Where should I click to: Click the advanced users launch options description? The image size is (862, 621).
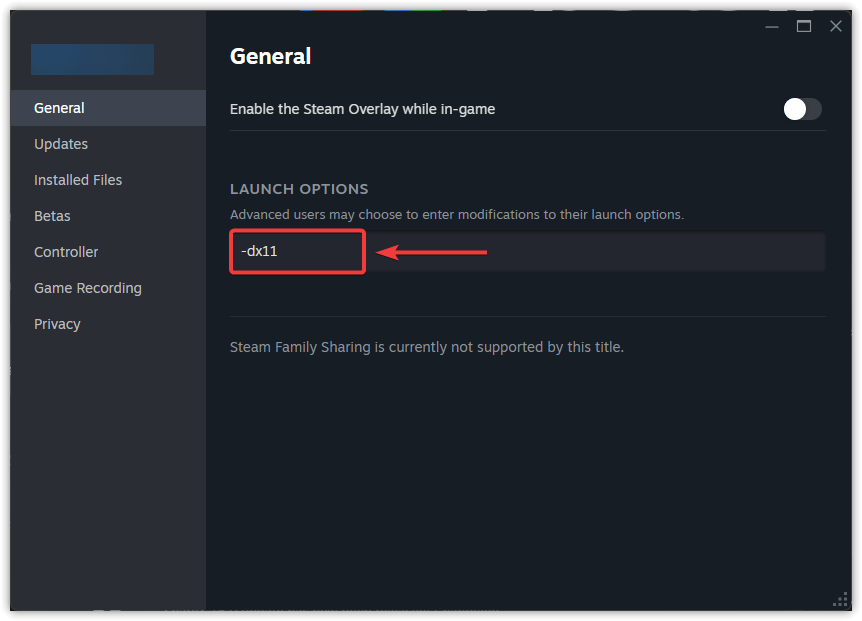point(456,215)
